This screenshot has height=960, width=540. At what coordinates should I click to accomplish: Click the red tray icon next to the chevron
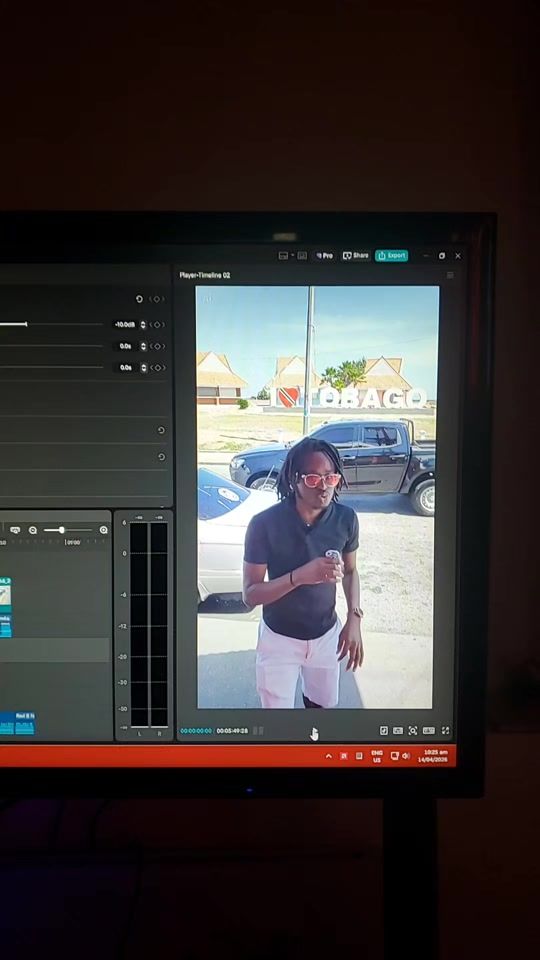tap(343, 756)
